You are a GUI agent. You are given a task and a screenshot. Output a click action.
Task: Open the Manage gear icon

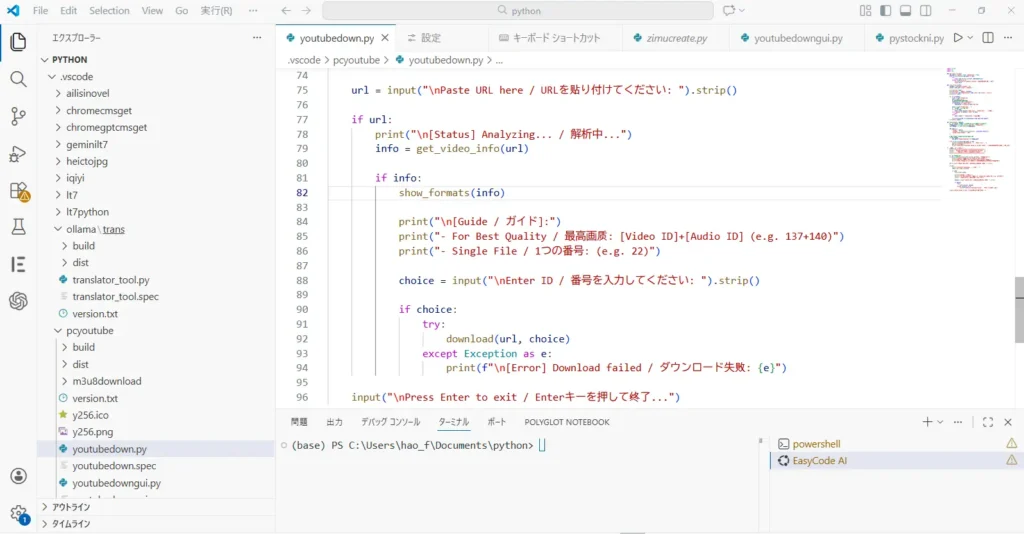[18, 514]
